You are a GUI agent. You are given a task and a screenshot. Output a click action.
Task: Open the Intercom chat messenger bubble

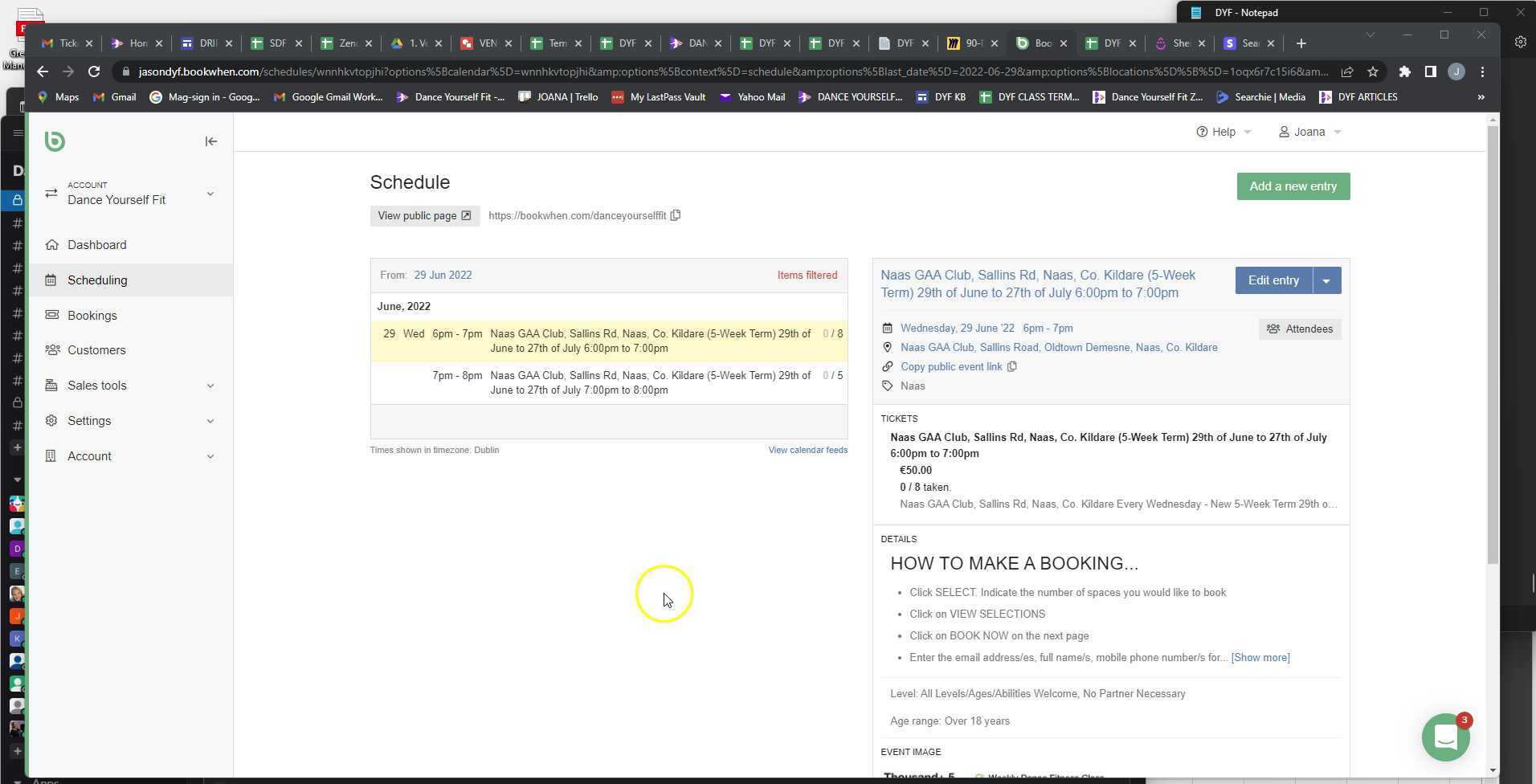pyautogui.click(x=1444, y=737)
